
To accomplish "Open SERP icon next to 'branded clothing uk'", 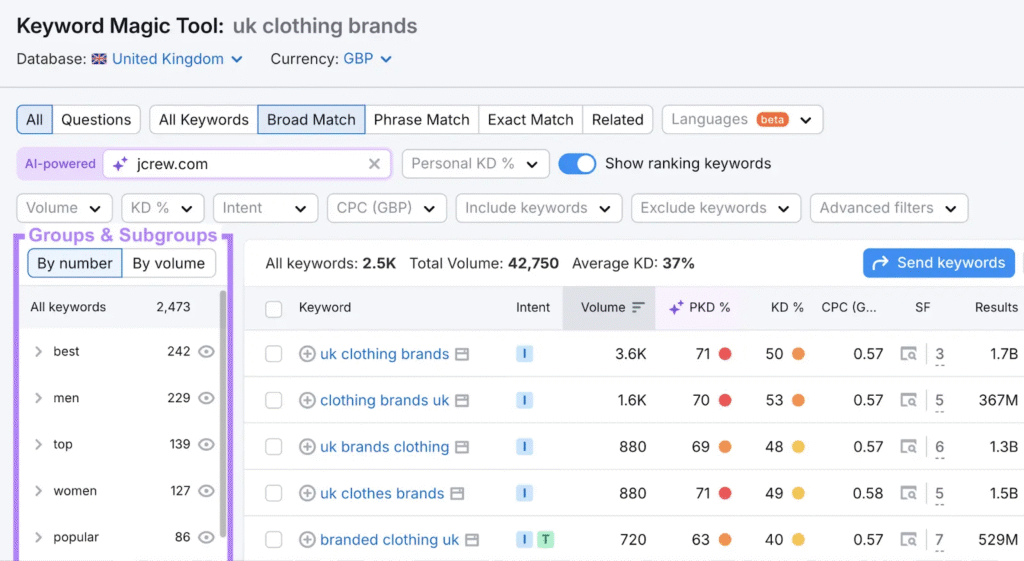I will [472, 539].
